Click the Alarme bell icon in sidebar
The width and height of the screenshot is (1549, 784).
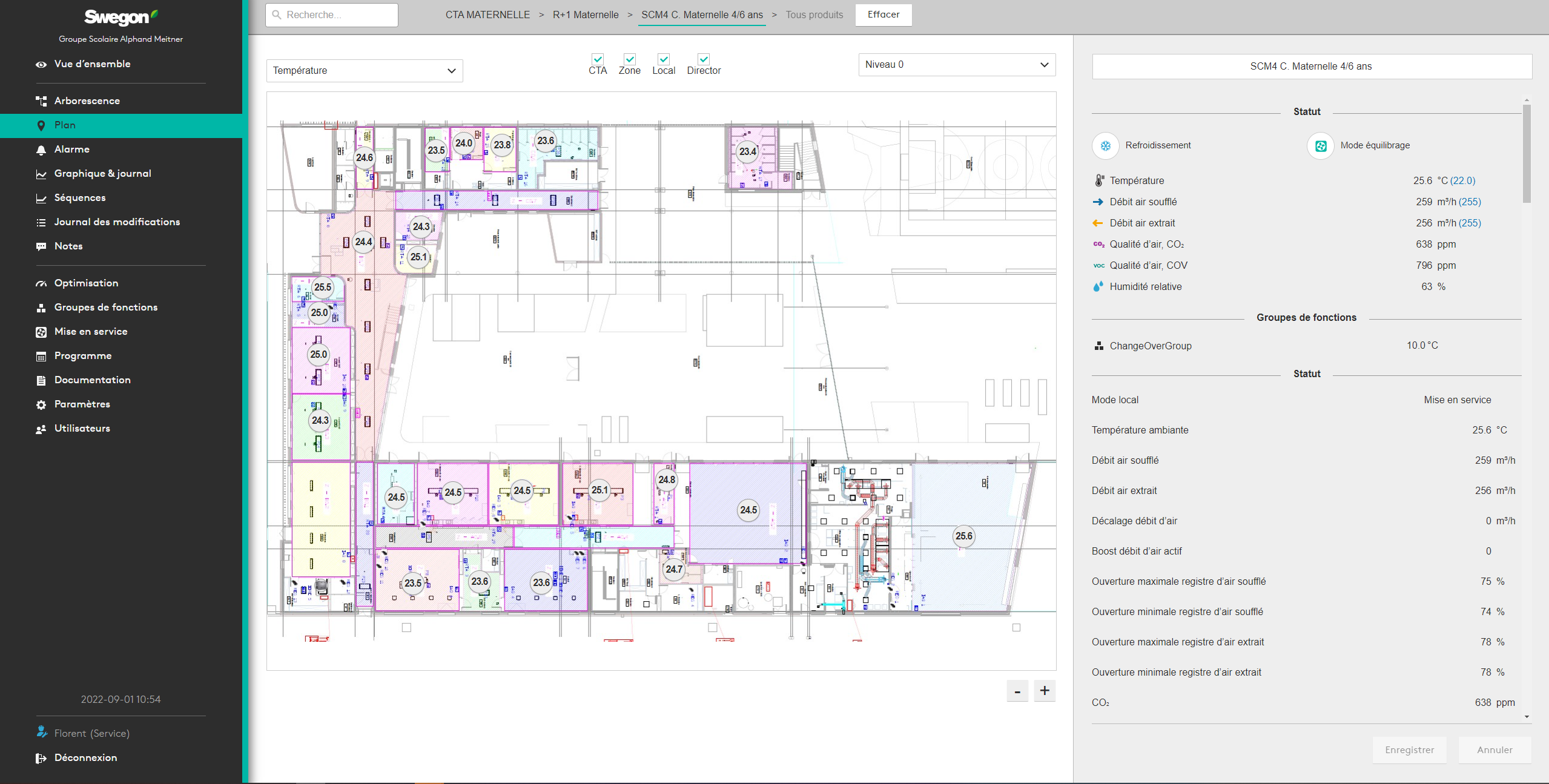[x=41, y=150]
